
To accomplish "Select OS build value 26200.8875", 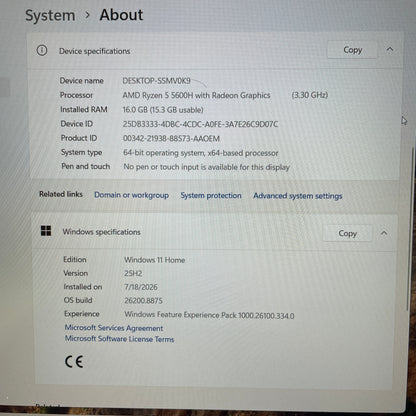I will (143, 301).
